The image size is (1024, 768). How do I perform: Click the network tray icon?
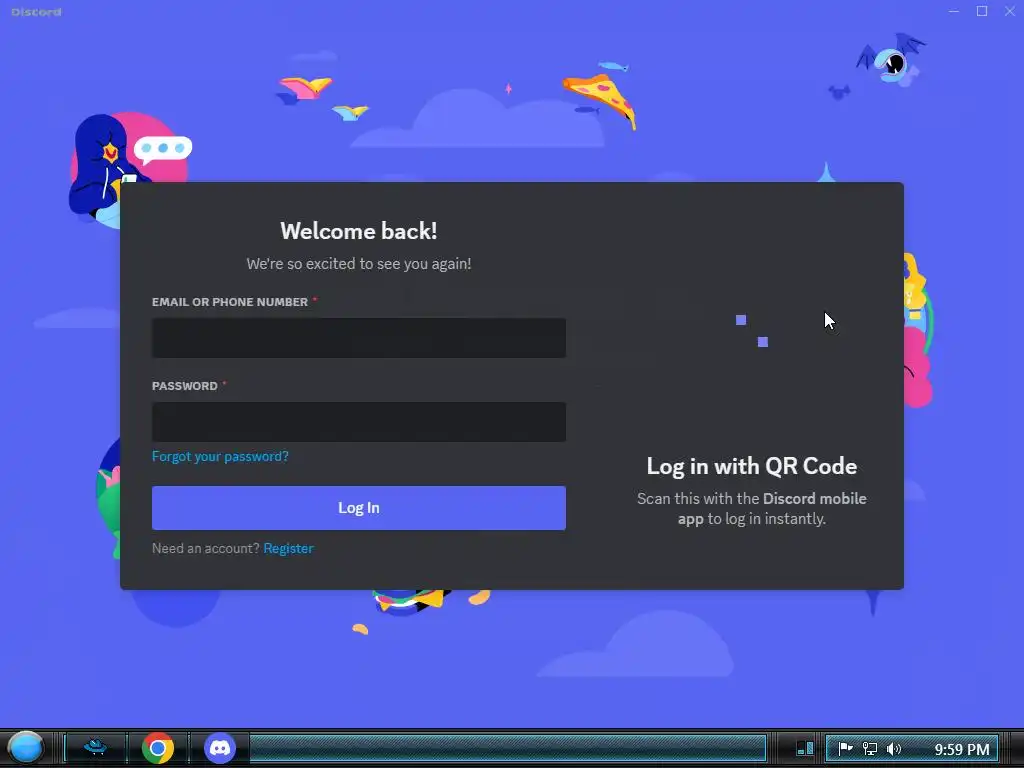(x=870, y=749)
